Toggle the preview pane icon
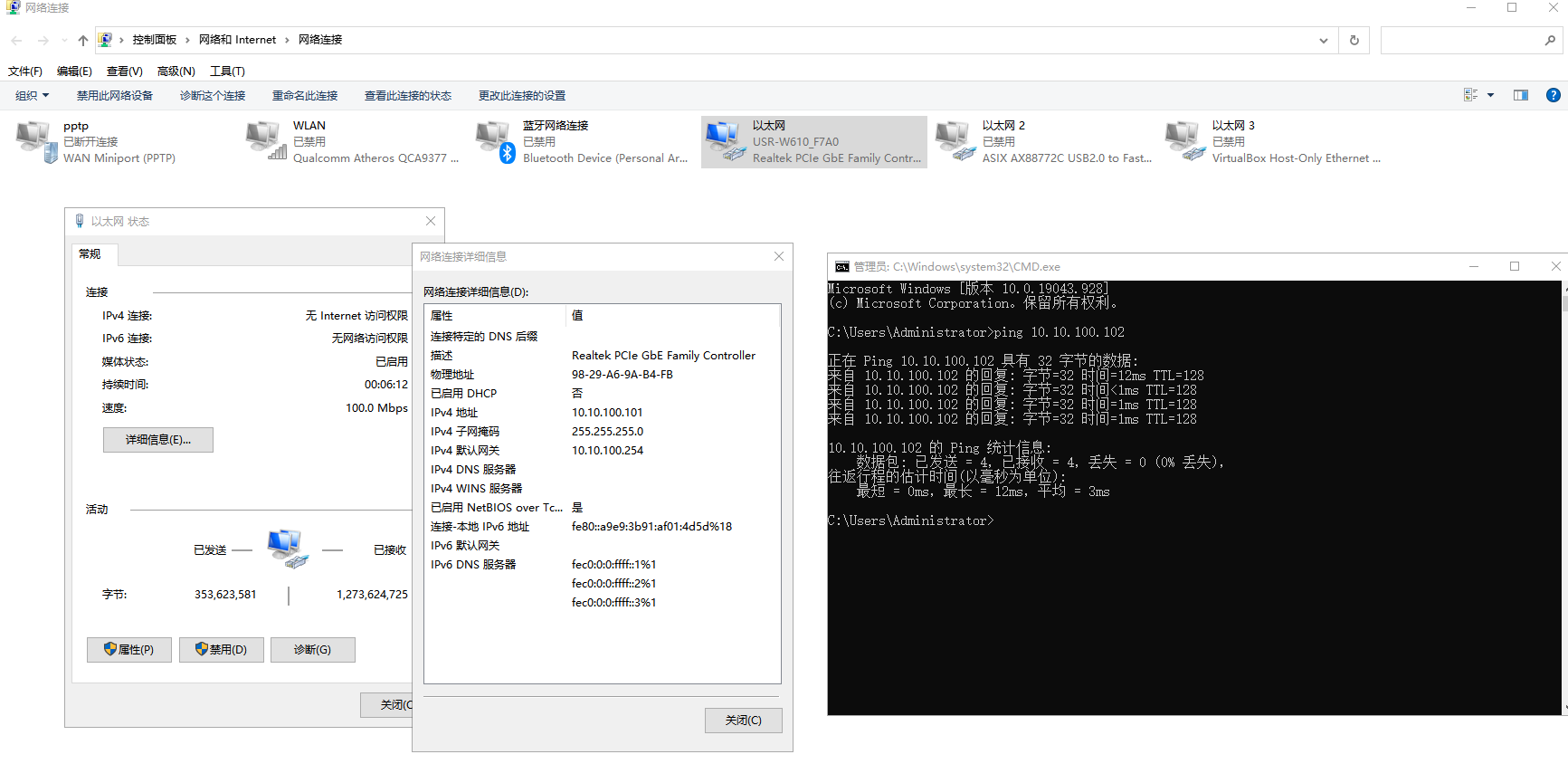This screenshot has width=1568, height=783. 1521,95
